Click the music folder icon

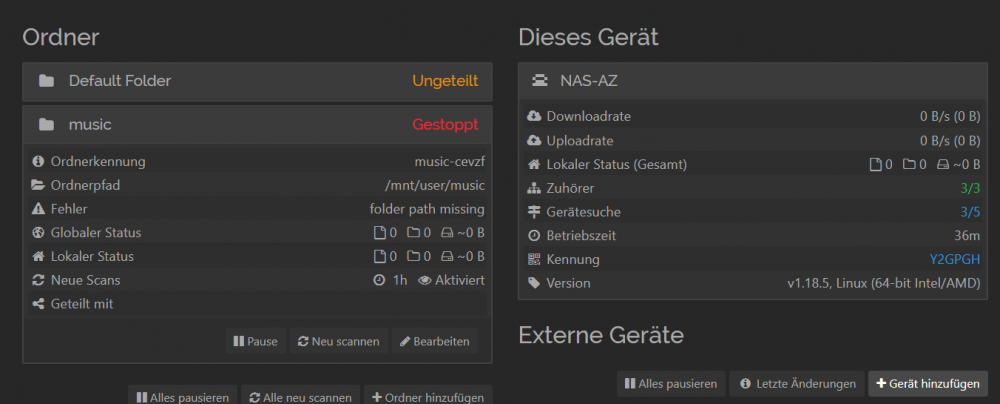coord(46,125)
